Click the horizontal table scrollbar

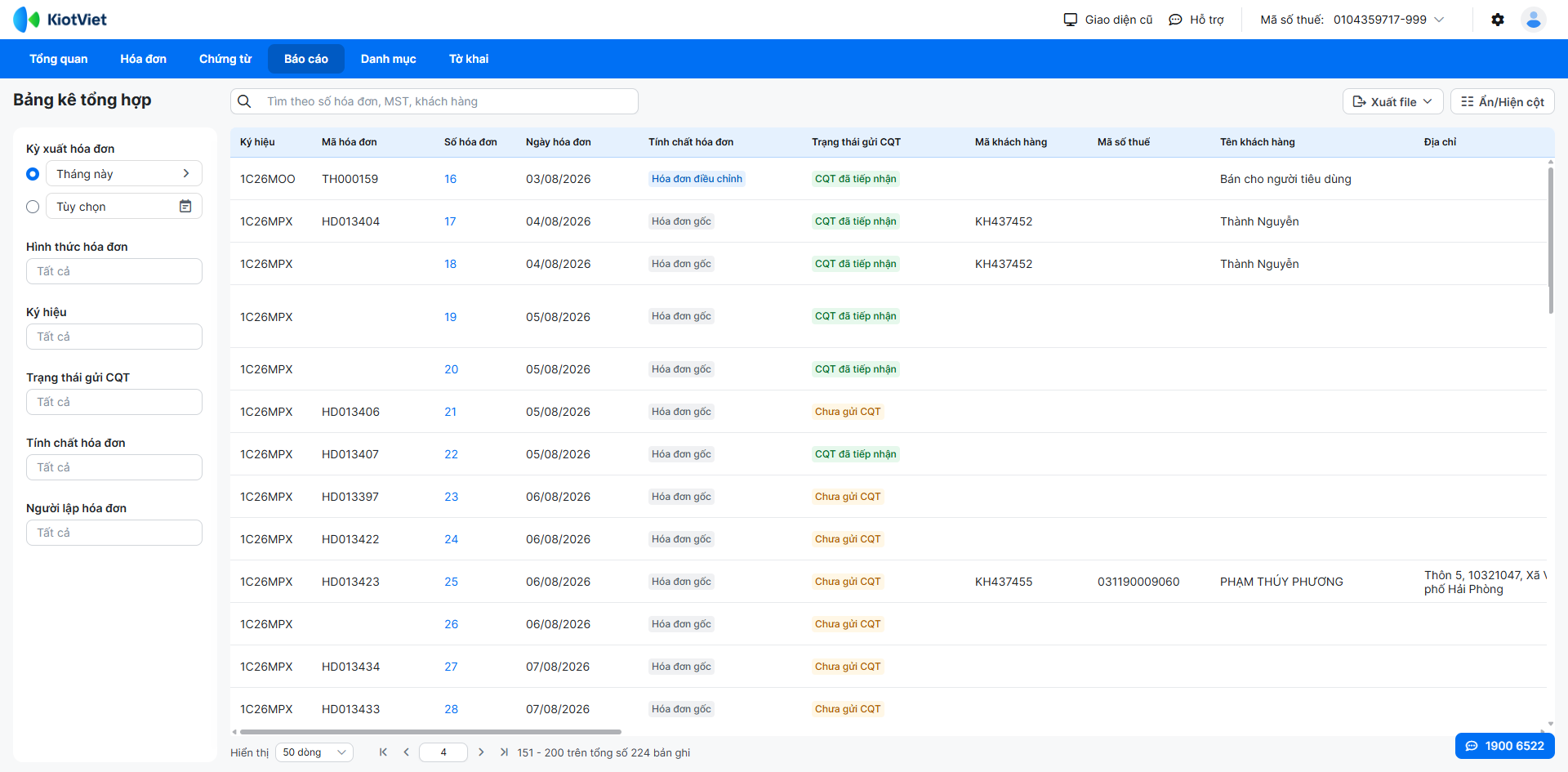[430, 732]
